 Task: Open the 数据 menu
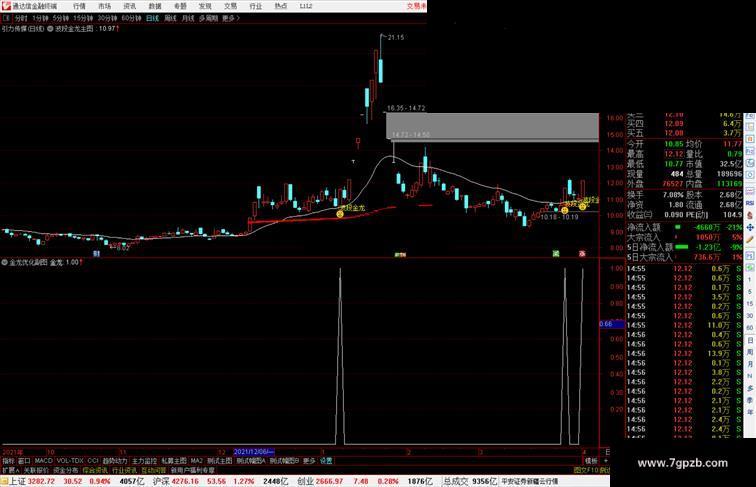click(155, 6)
